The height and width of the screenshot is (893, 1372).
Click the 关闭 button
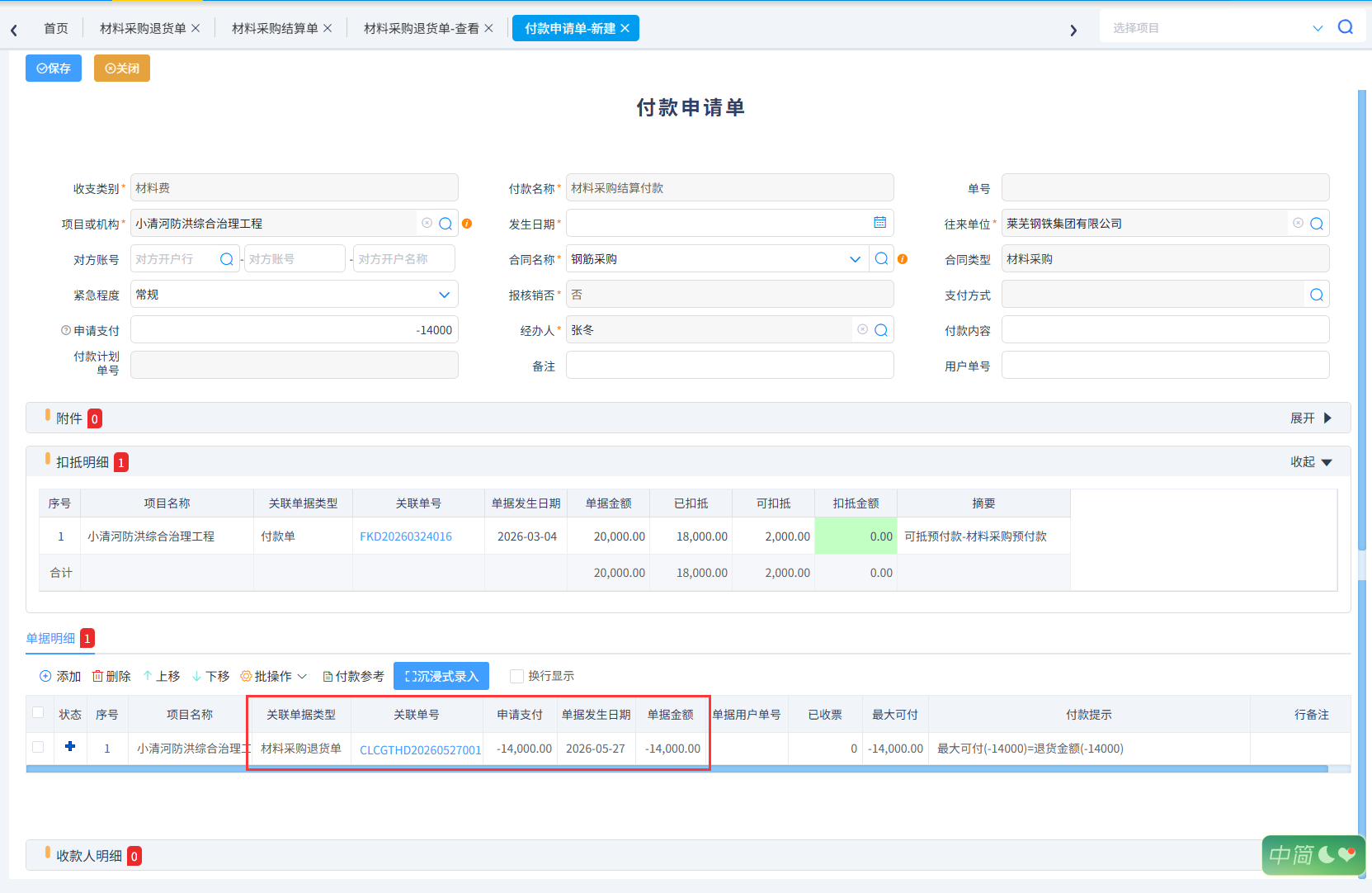point(122,69)
